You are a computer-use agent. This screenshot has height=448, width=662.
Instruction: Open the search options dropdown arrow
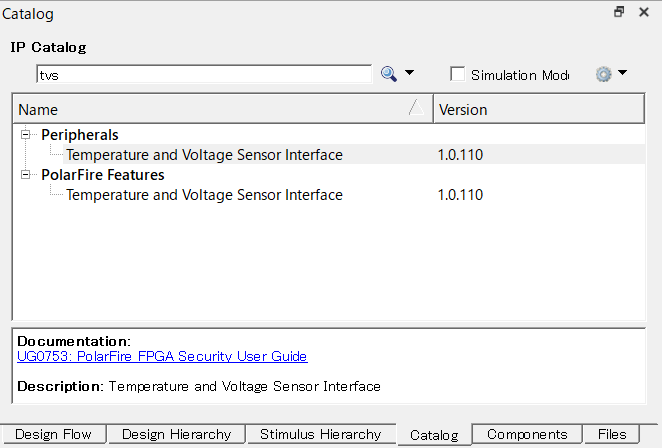pyautogui.click(x=409, y=74)
